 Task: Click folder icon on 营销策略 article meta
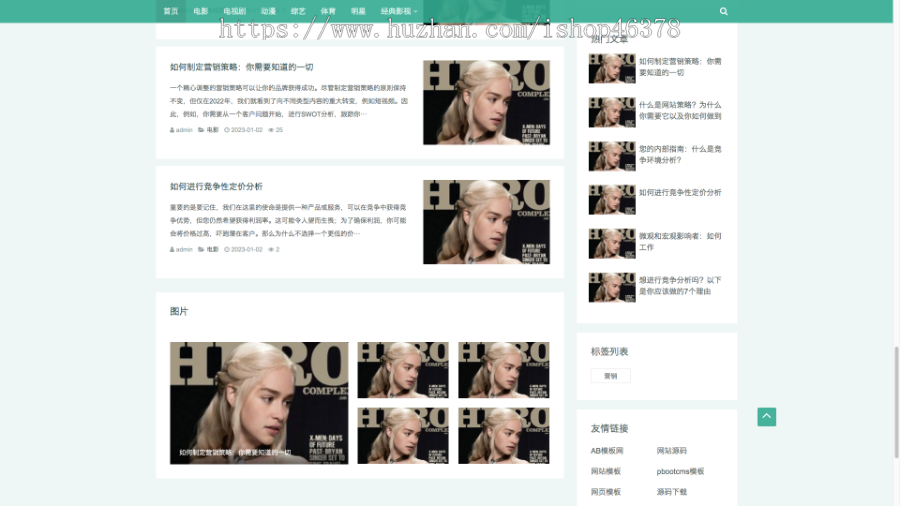201,130
